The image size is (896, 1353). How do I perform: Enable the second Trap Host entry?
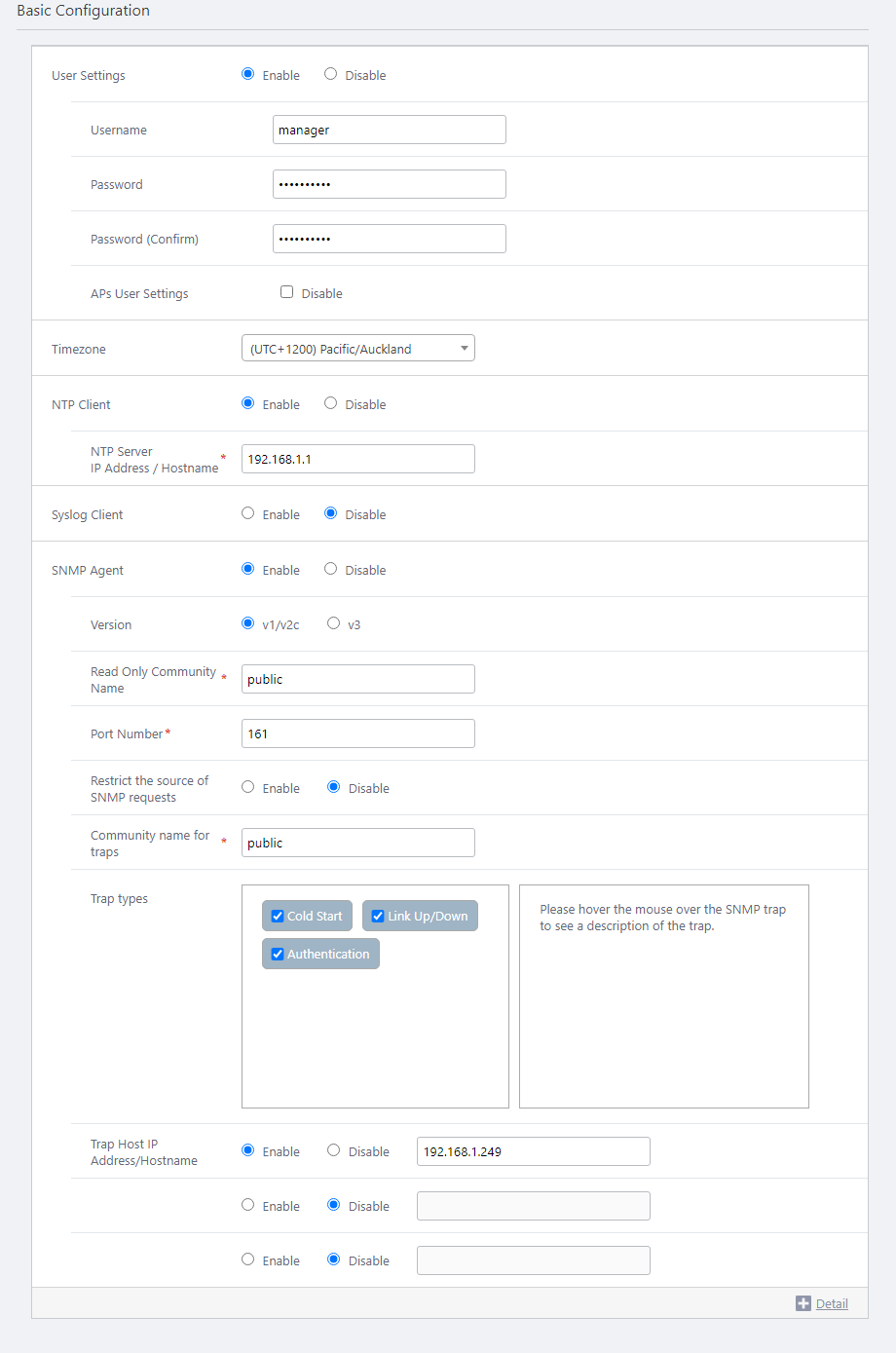coord(248,1205)
